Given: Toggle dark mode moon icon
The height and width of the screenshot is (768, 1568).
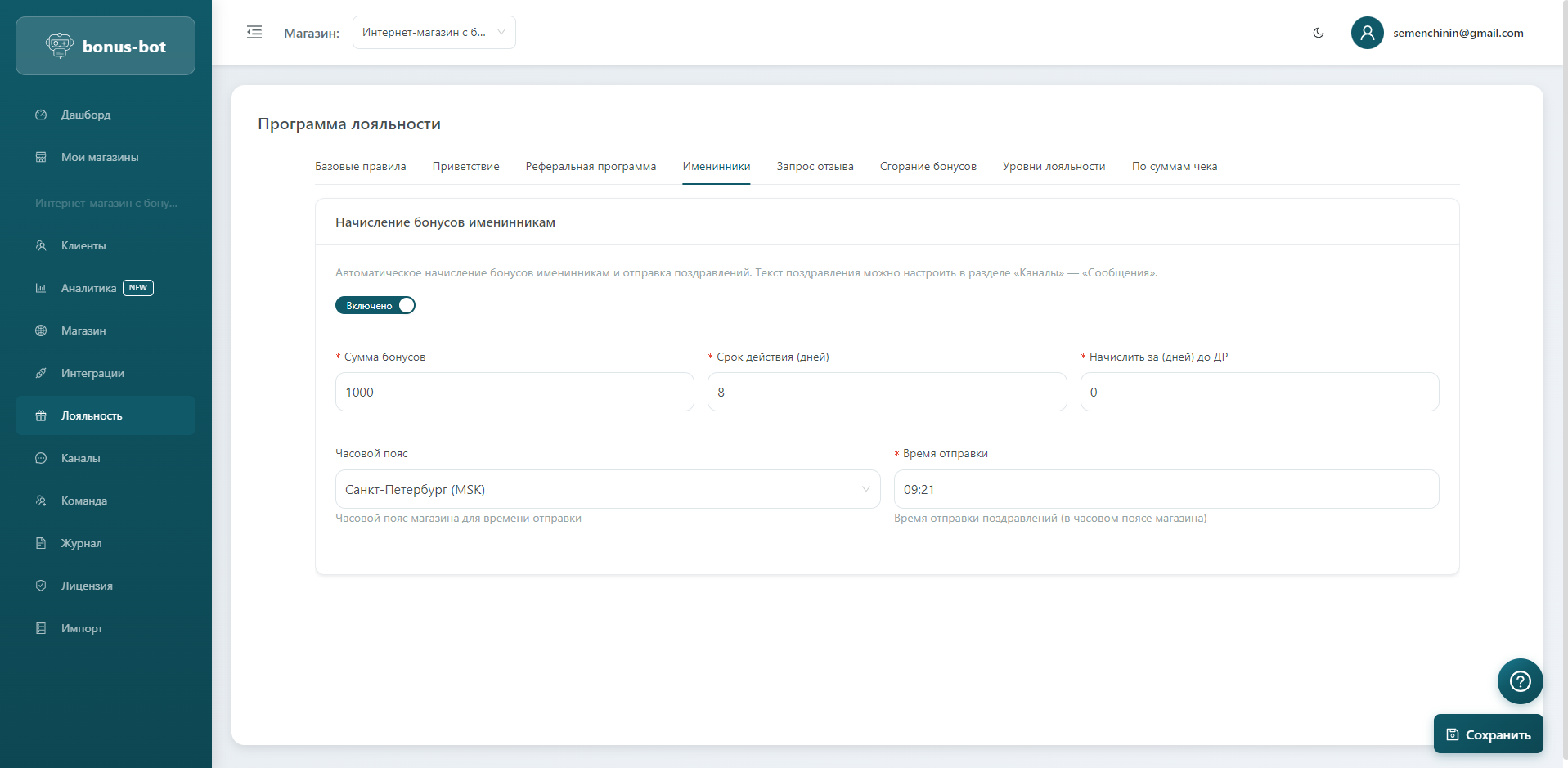Looking at the screenshot, I should coord(1318,33).
